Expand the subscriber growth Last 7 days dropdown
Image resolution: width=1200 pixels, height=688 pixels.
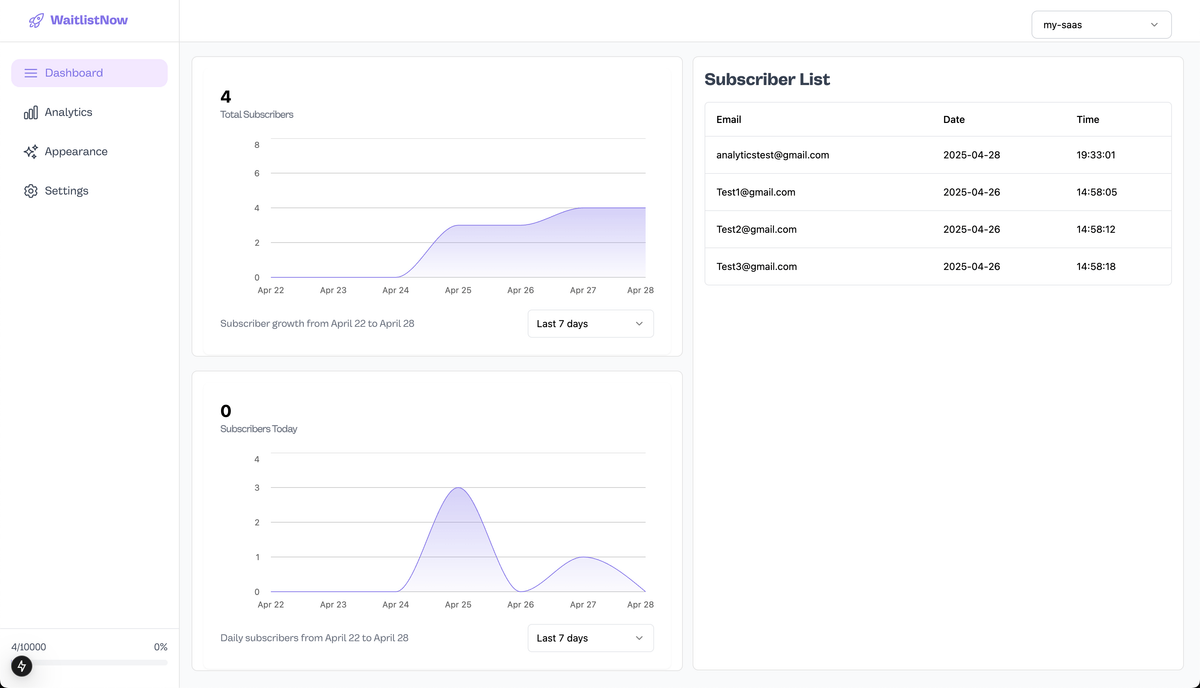pos(590,324)
